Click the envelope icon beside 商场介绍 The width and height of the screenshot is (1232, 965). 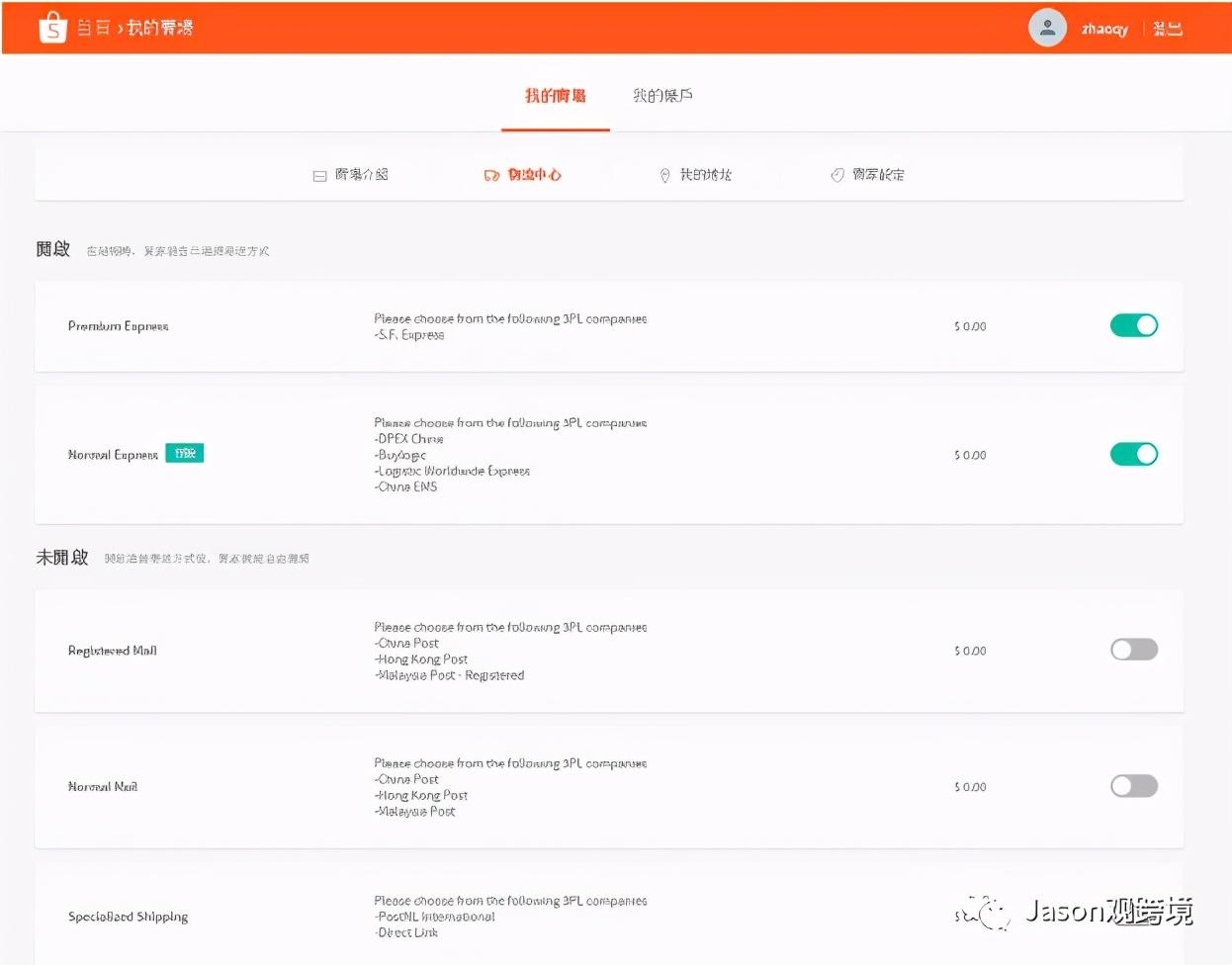(x=318, y=175)
